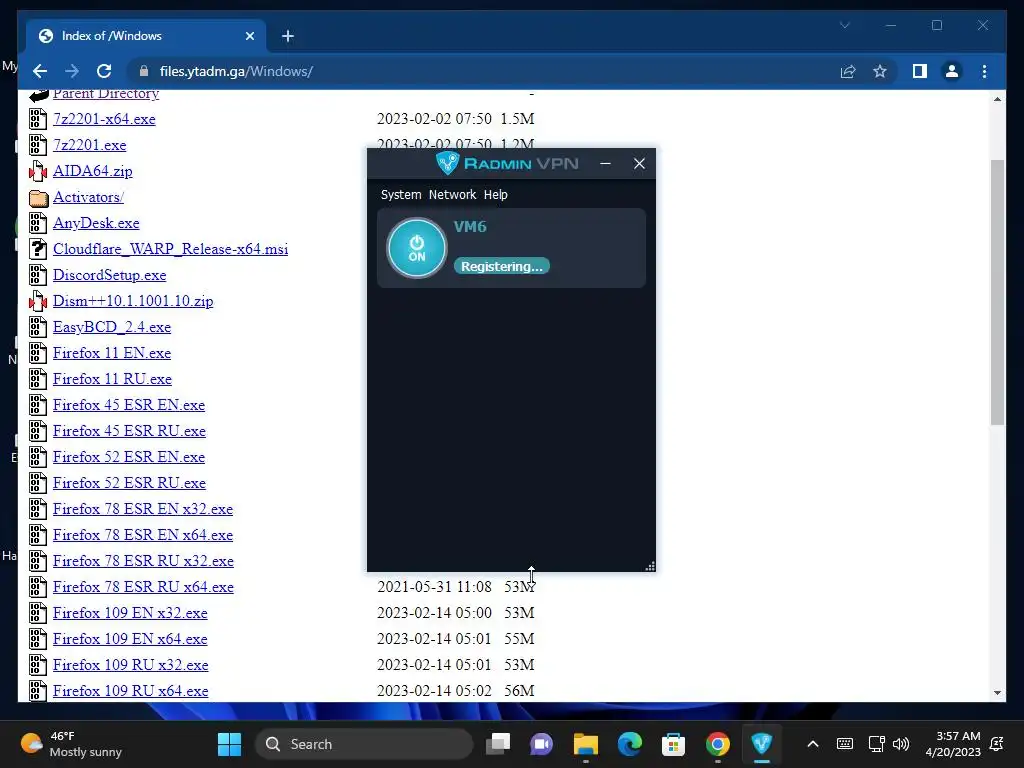
Task: Open the Chrome profile icon
Action: click(952, 71)
